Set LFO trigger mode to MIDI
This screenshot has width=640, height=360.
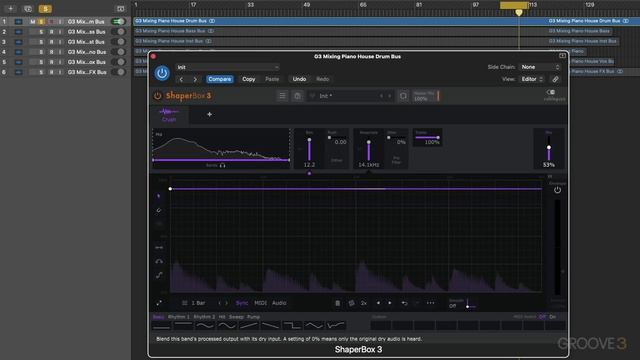(260, 303)
